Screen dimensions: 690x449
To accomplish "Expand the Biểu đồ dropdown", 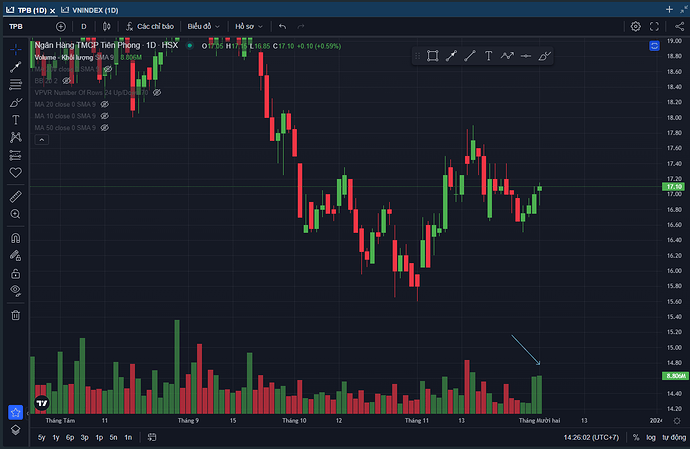I will coord(204,25).
